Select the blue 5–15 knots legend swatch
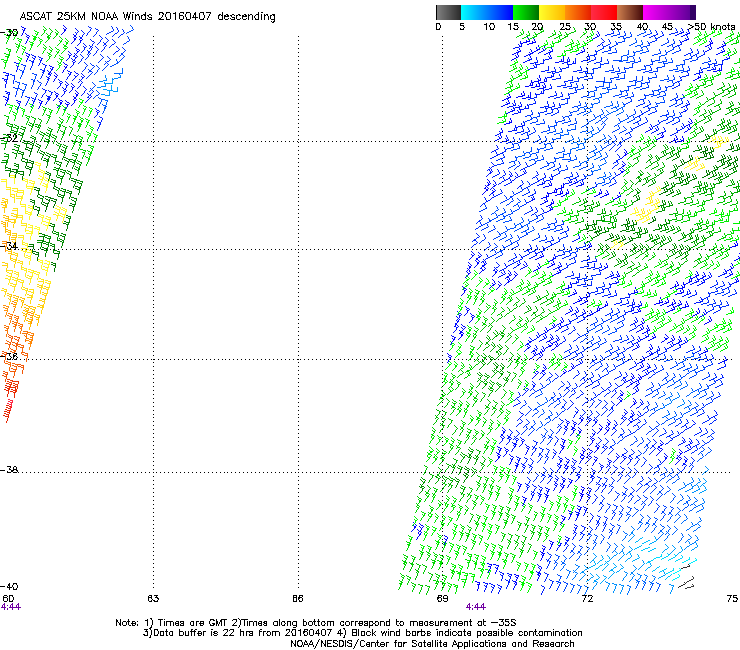The height and width of the screenshot is (650, 740). click(487, 12)
